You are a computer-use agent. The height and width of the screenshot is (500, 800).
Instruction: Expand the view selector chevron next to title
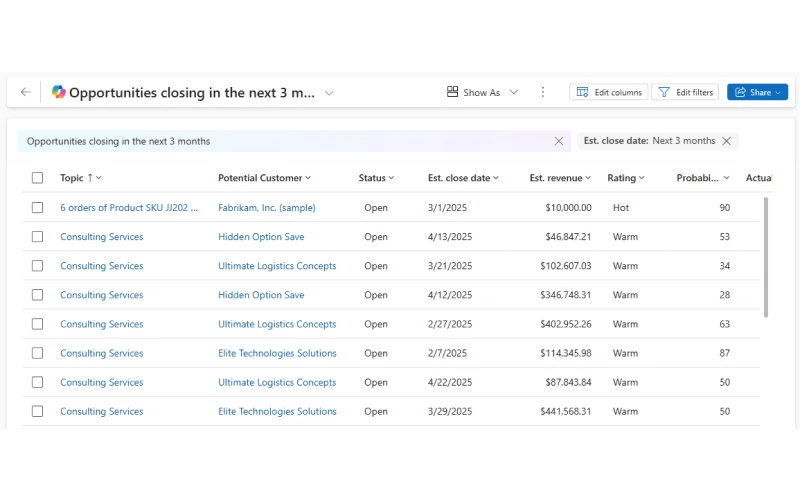pyautogui.click(x=329, y=93)
